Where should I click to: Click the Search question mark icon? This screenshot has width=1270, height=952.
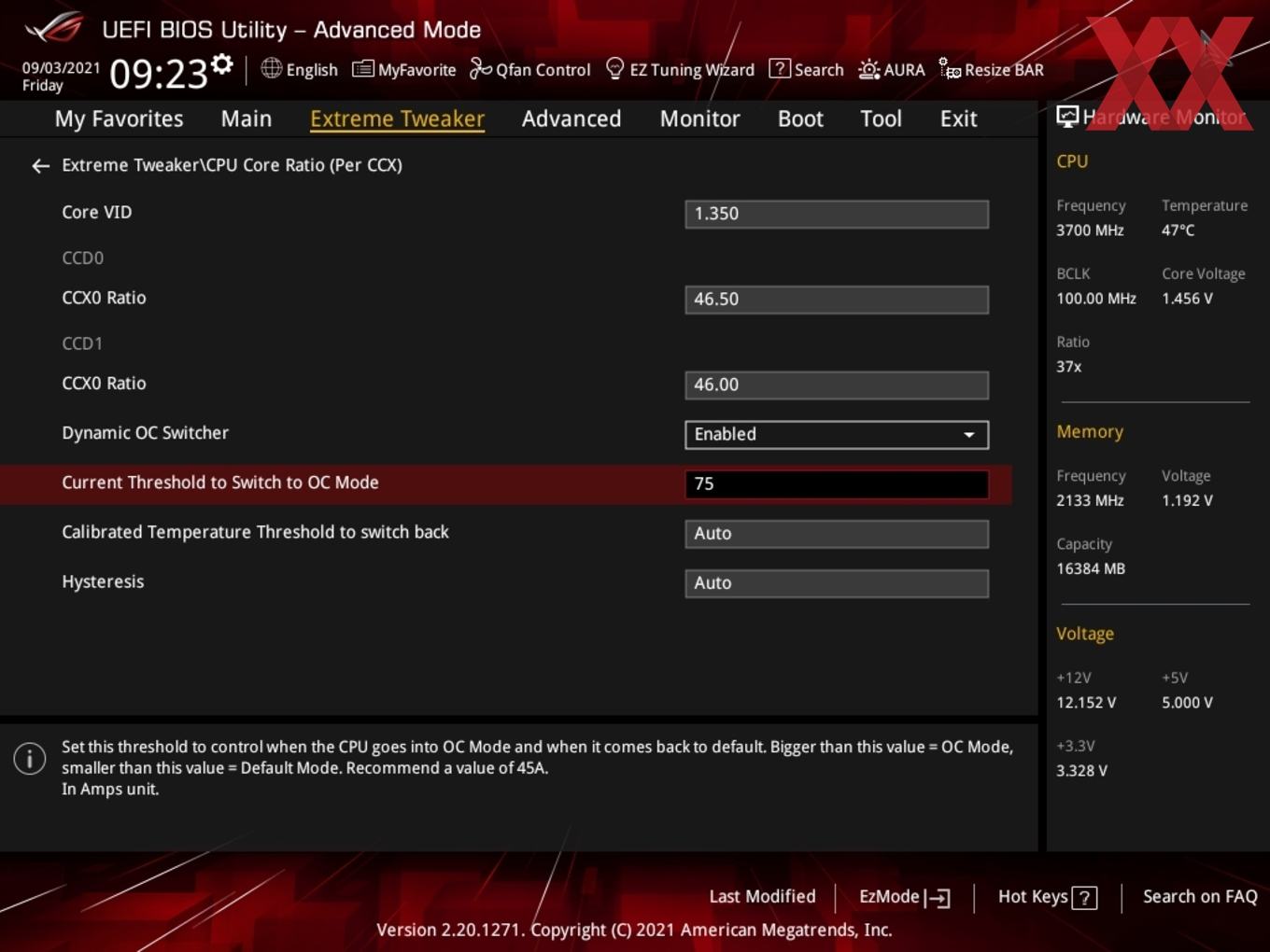click(779, 69)
